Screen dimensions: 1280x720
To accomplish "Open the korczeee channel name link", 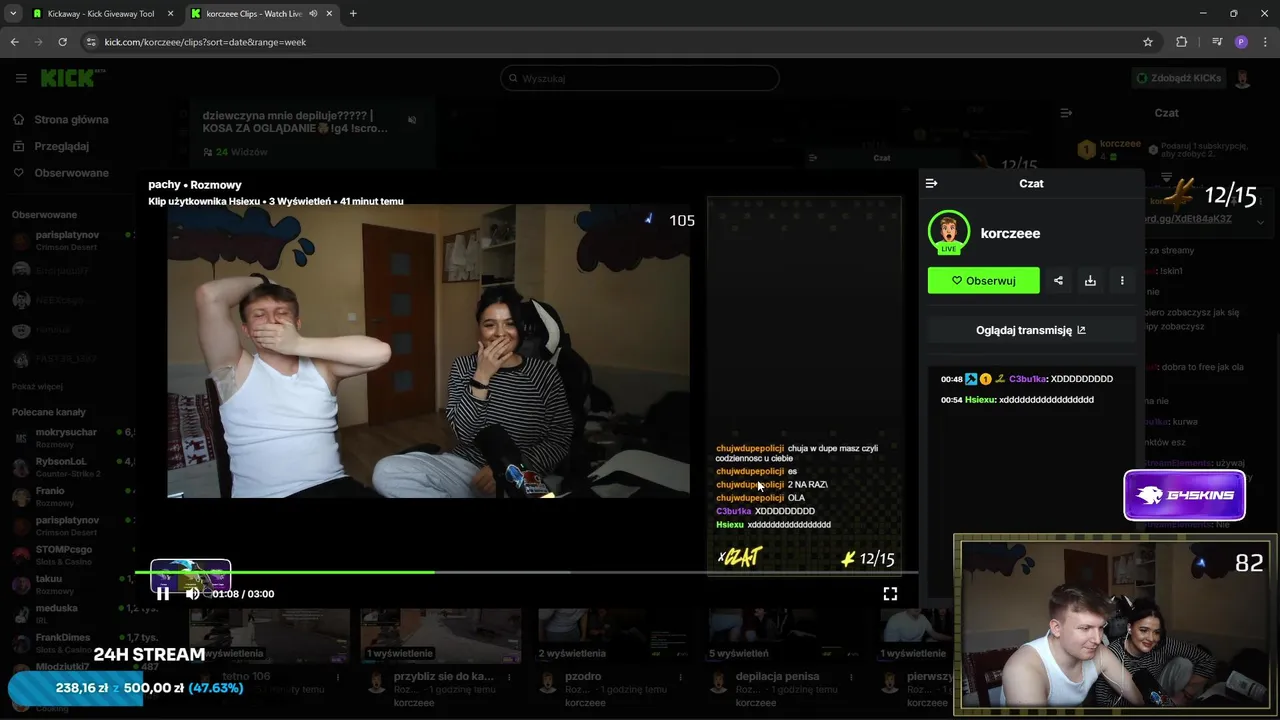I will (1010, 233).
